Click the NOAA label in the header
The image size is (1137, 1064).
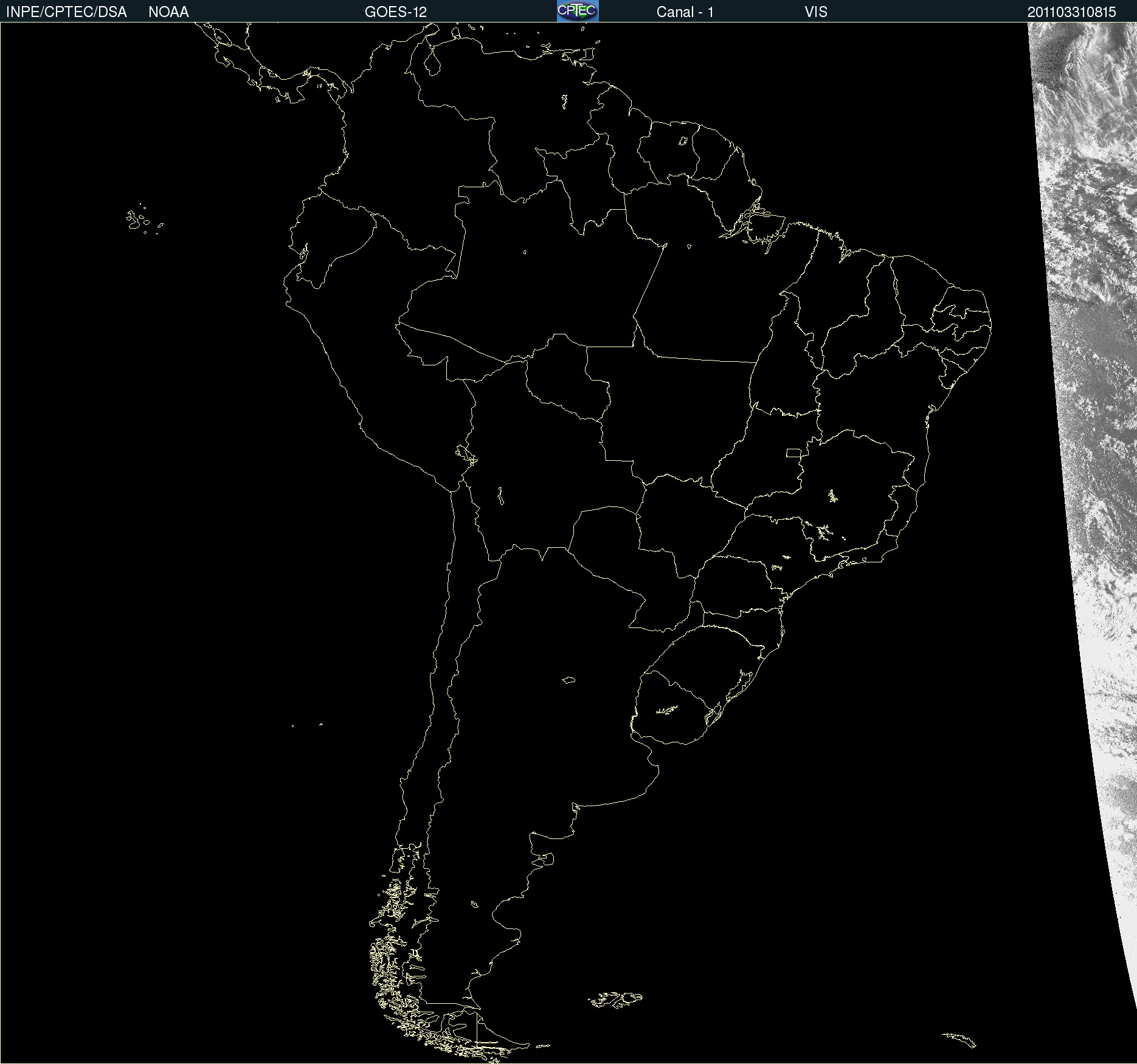(168, 12)
